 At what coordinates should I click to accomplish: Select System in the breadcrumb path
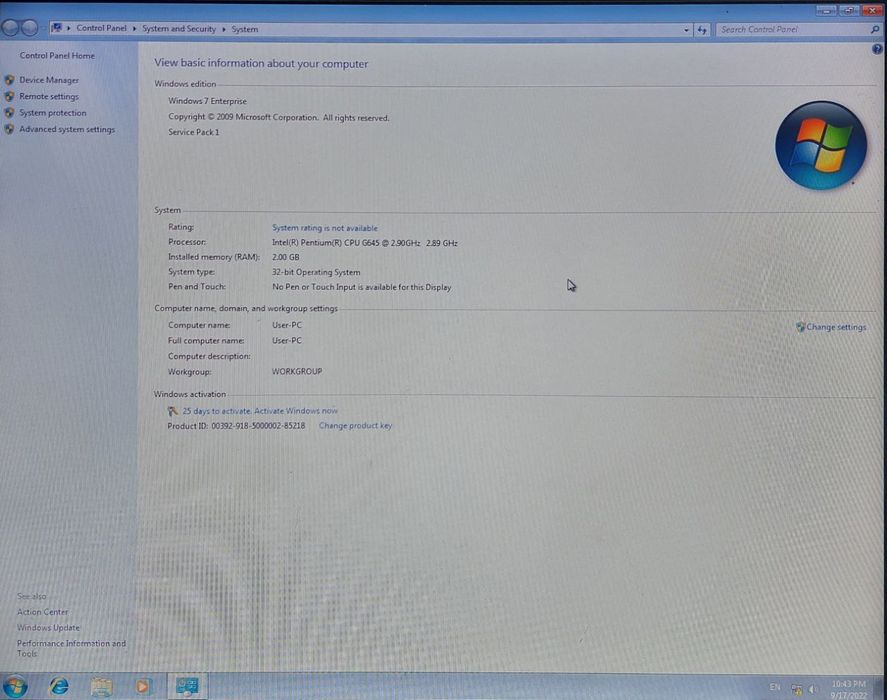coord(244,29)
